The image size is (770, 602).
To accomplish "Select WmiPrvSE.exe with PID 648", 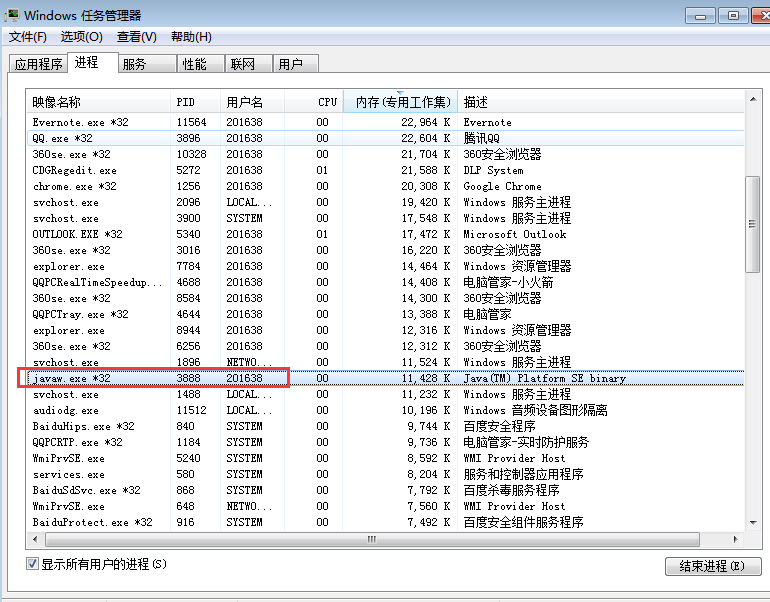I will coord(385,506).
